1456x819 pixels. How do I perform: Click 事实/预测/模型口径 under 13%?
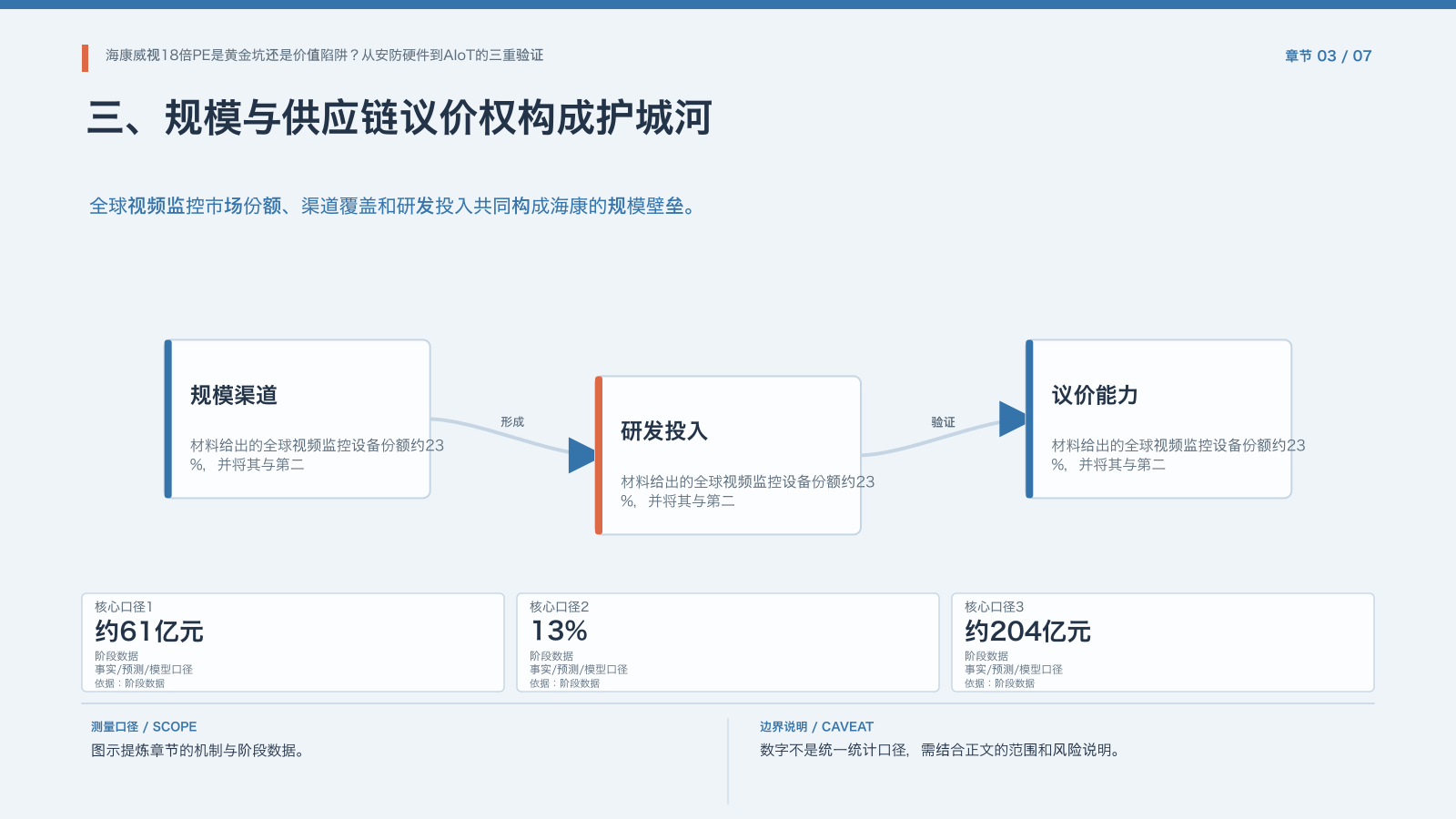[x=579, y=670]
